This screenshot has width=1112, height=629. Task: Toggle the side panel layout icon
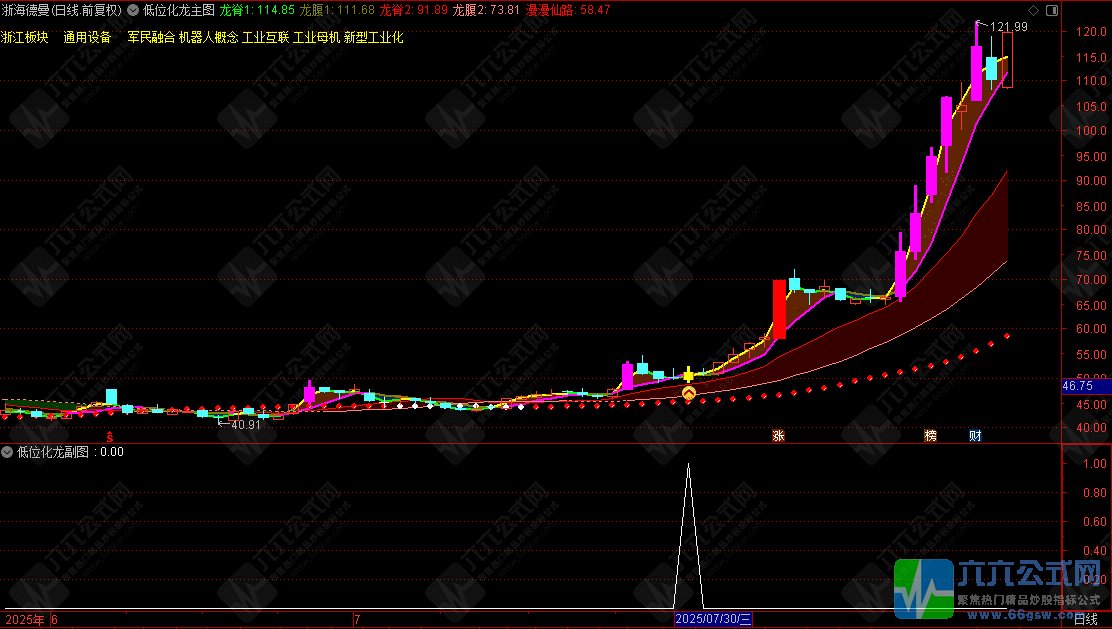pyautogui.click(x=1052, y=10)
